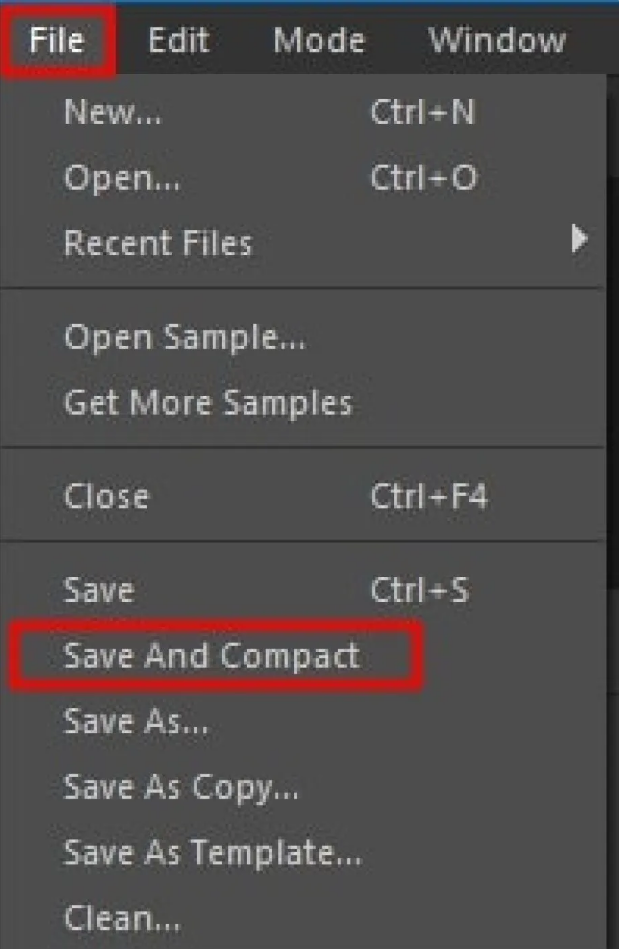620x949 pixels.
Task: Select Close in the File menu
Action: pyautogui.click(x=106, y=497)
